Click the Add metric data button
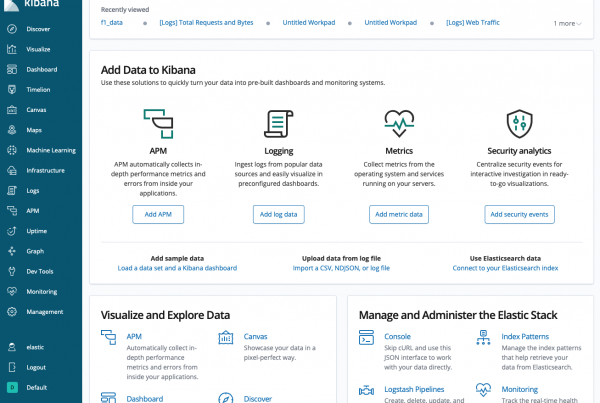The image size is (600, 403). pyautogui.click(x=399, y=214)
